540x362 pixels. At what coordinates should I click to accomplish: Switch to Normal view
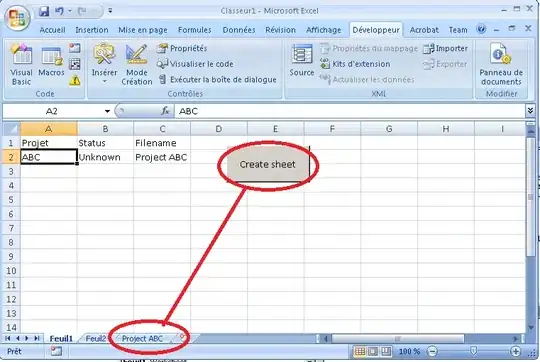[360, 351]
